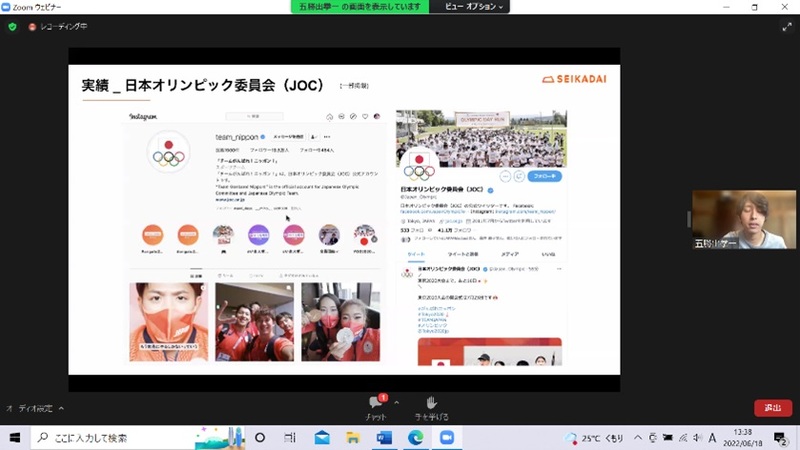Open the Wi-Fi network tray icon
The width and height of the screenshot is (800, 450).
tap(683, 438)
